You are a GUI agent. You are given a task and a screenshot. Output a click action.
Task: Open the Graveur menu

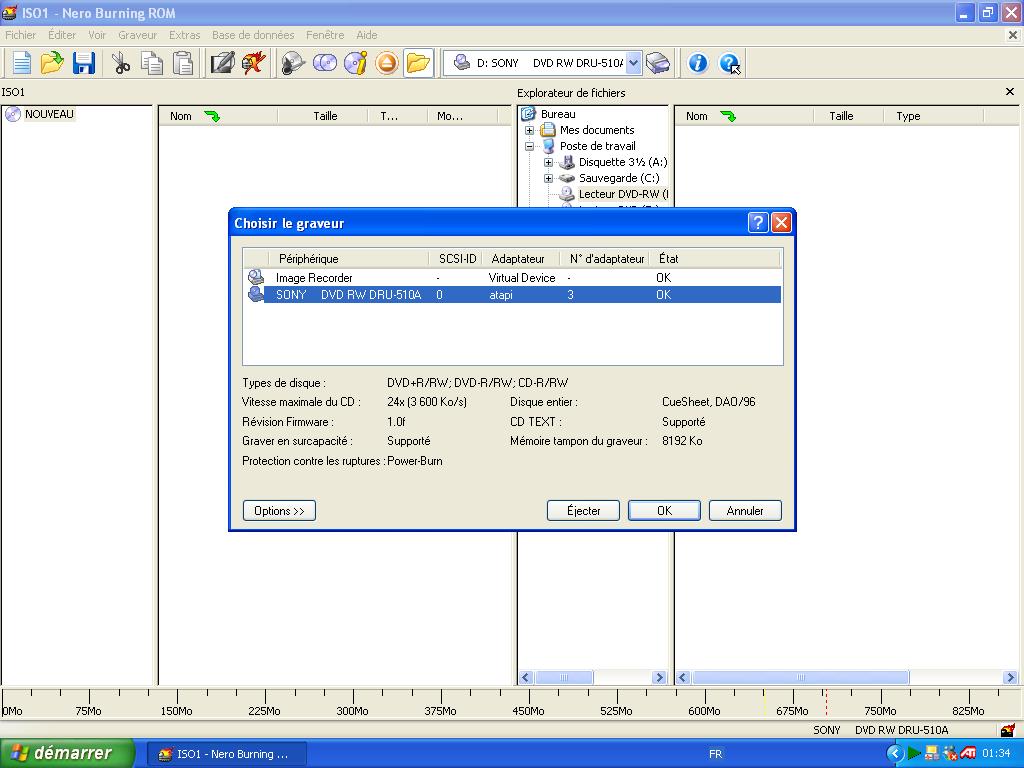pyautogui.click(x=138, y=35)
